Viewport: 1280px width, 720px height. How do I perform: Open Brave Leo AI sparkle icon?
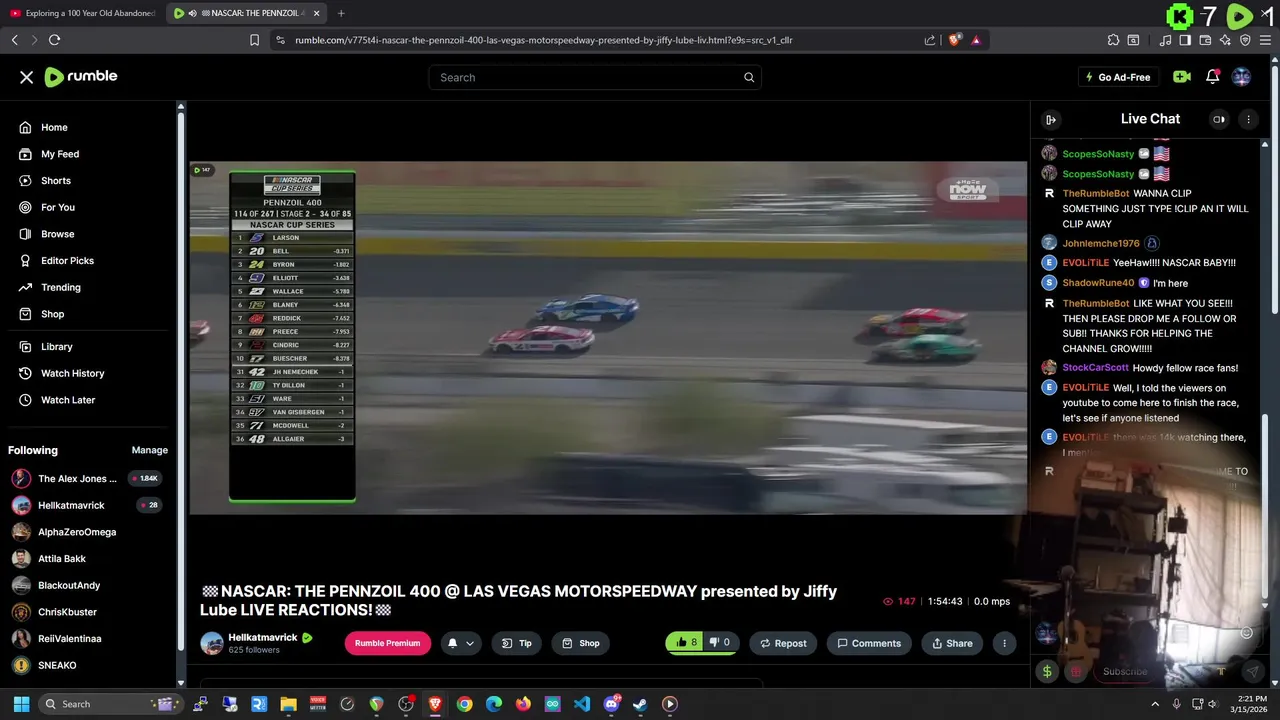[1225, 40]
